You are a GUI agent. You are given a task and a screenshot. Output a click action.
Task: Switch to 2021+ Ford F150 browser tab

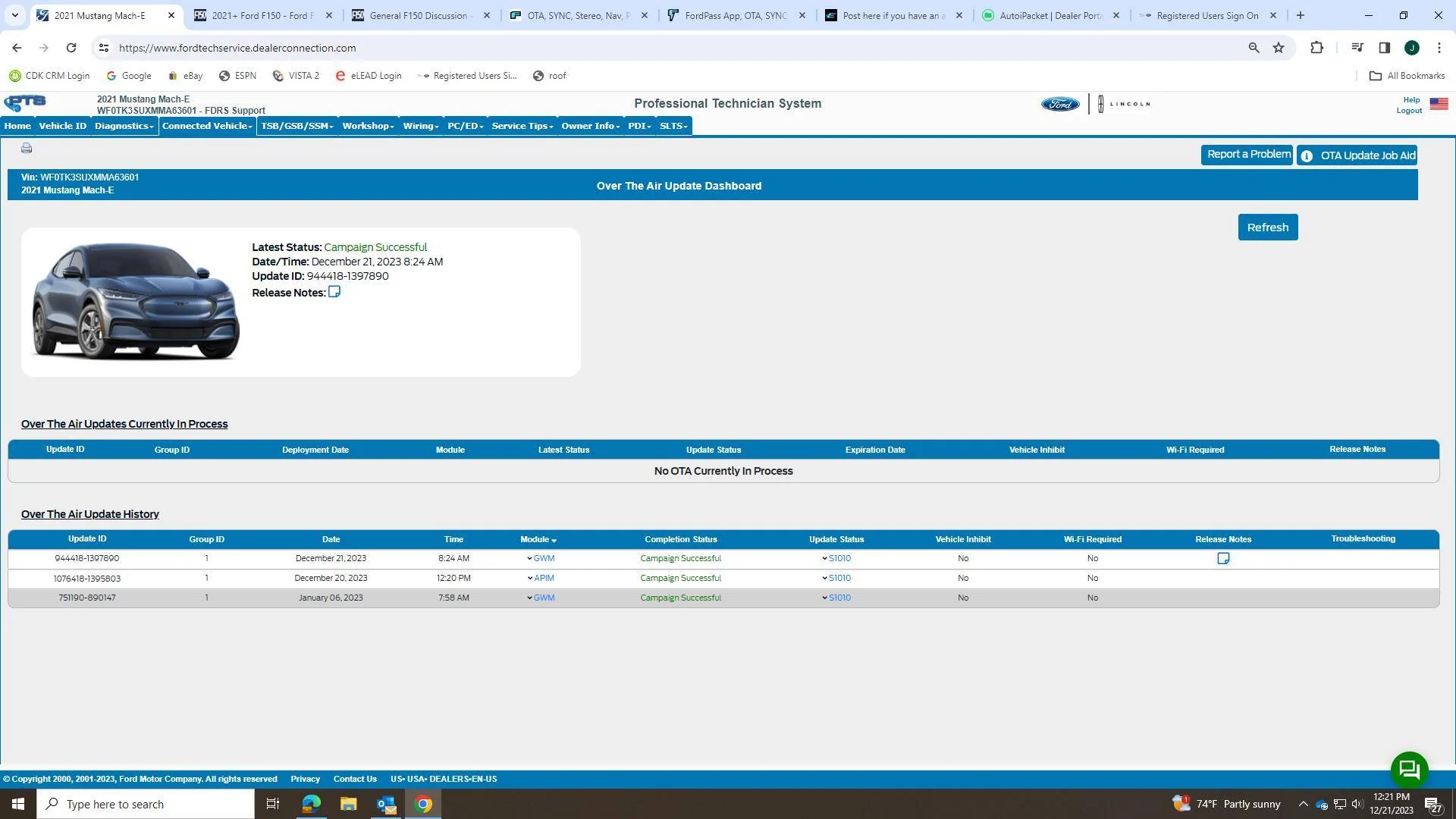pos(262,15)
